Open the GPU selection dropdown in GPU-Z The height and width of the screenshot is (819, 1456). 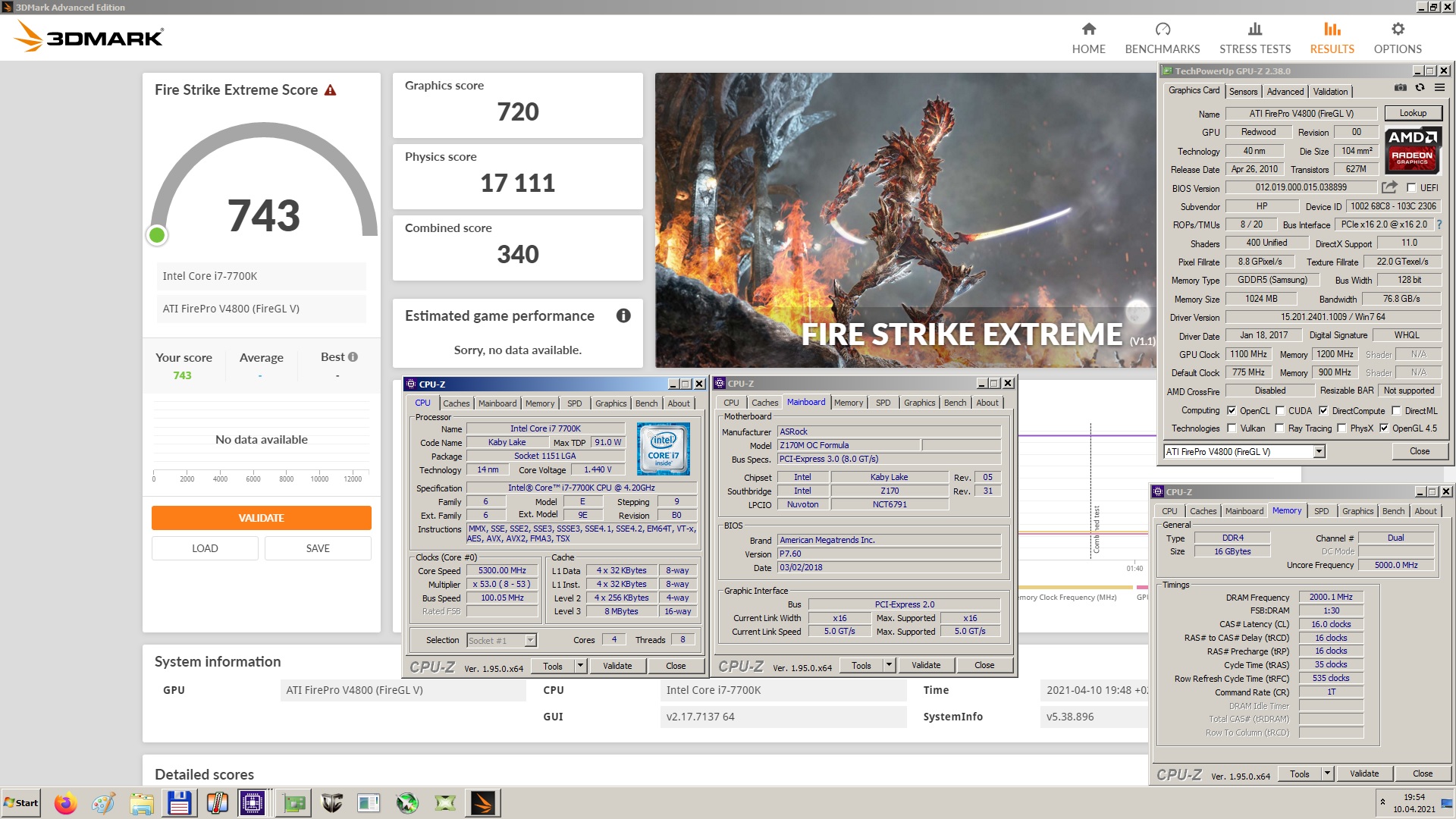tap(1319, 451)
